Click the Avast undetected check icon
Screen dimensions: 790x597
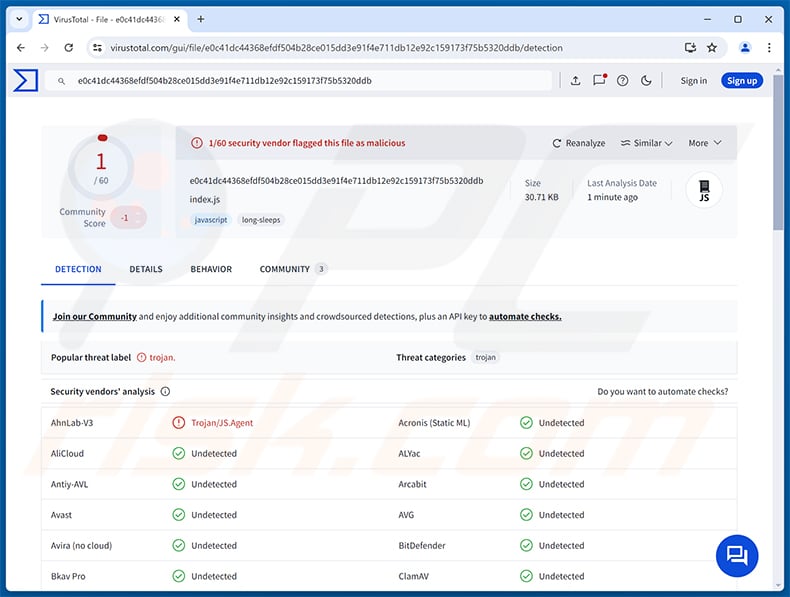coord(178,515)
